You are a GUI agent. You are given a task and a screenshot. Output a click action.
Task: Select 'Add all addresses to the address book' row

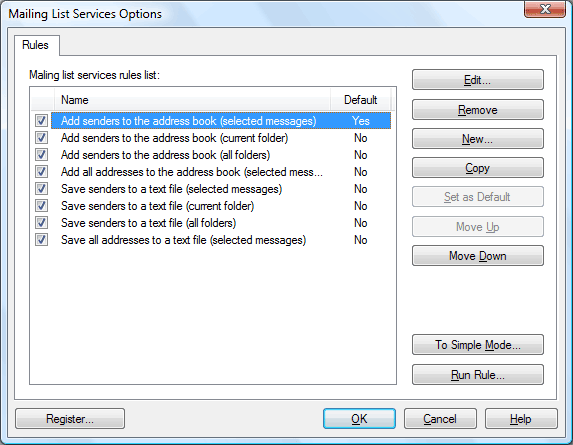click(221, 172)
